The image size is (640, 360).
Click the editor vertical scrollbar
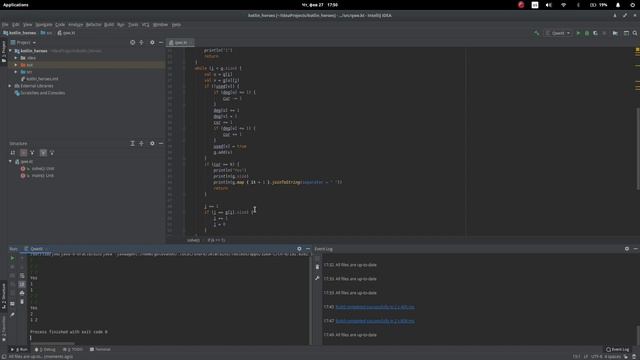pos(638,148)
